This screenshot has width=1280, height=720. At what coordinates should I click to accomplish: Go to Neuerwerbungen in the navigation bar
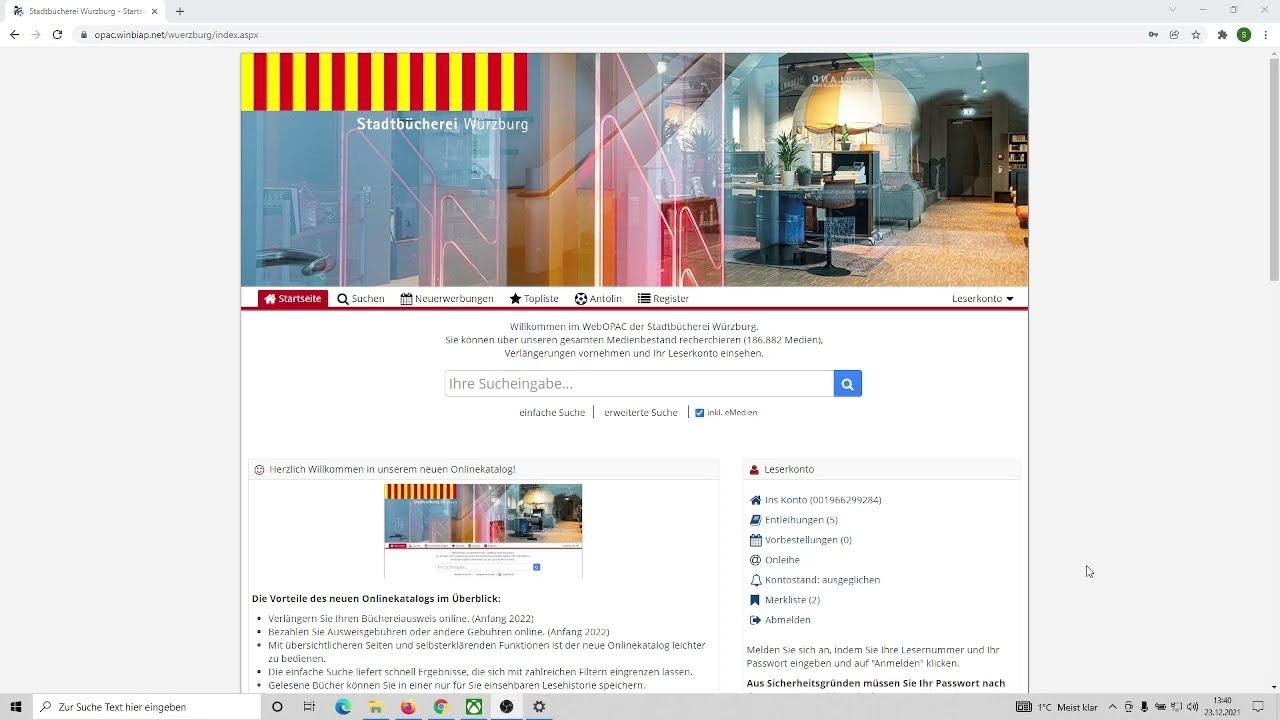point(447,299)
